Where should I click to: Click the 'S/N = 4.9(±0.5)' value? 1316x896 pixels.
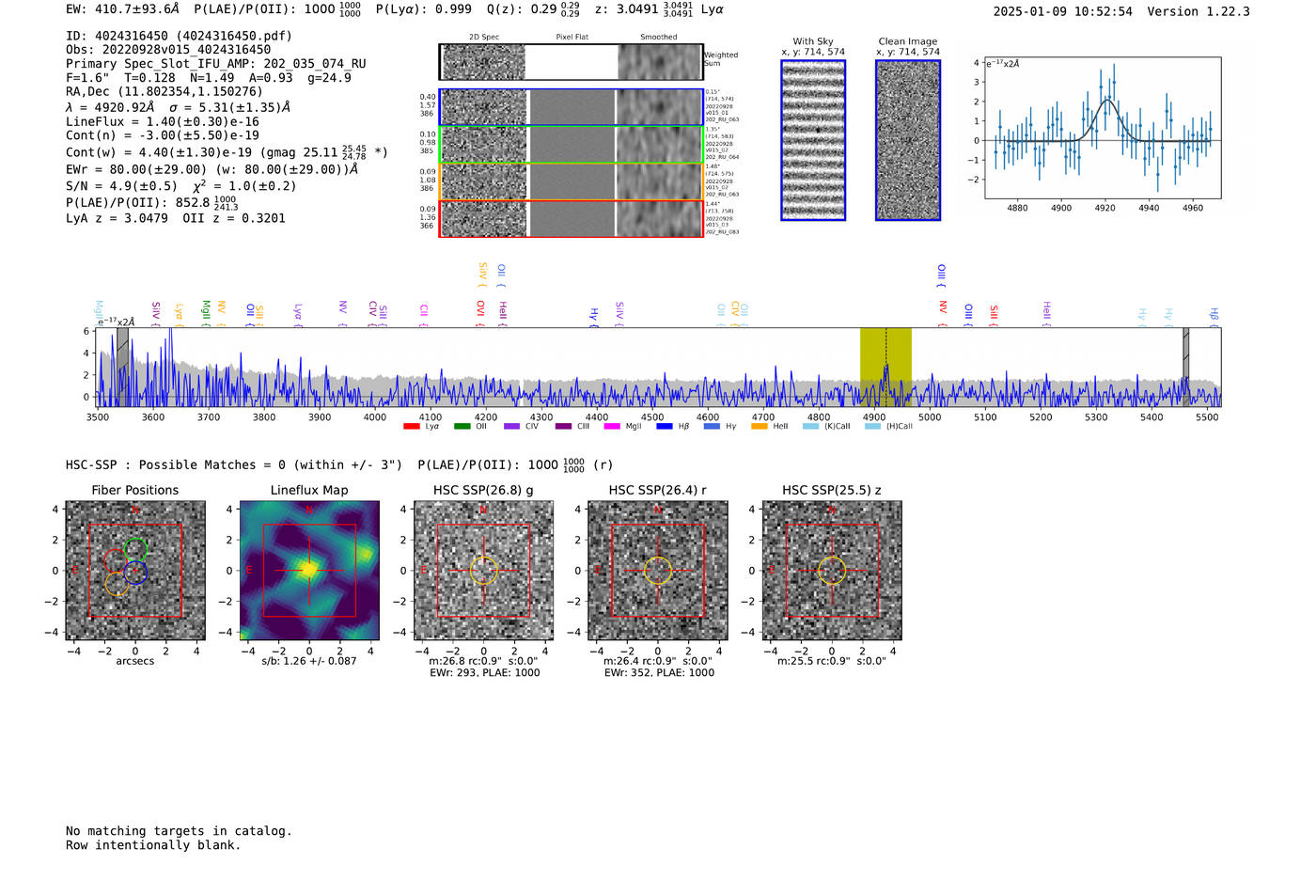122,186
